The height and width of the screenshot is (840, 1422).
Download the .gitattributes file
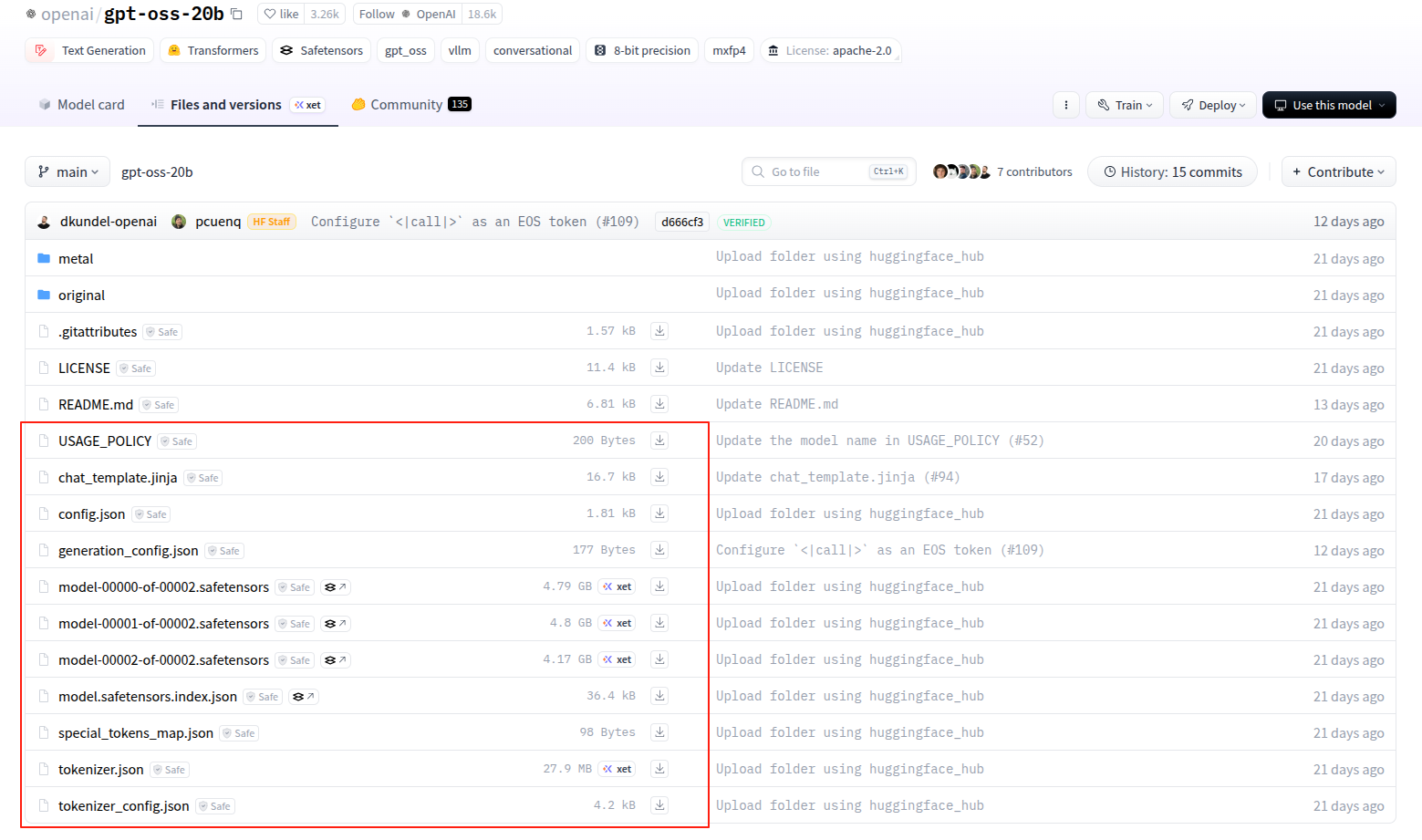click(659, 331)
